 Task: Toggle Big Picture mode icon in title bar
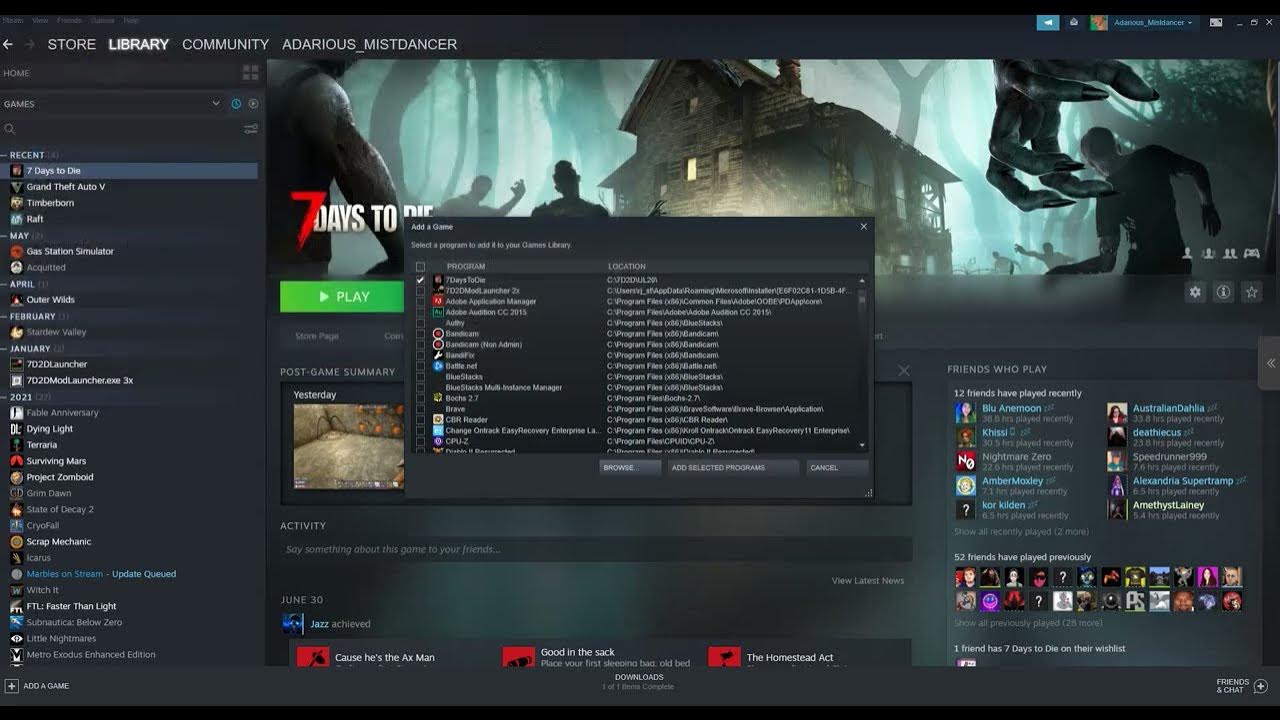1216,22
